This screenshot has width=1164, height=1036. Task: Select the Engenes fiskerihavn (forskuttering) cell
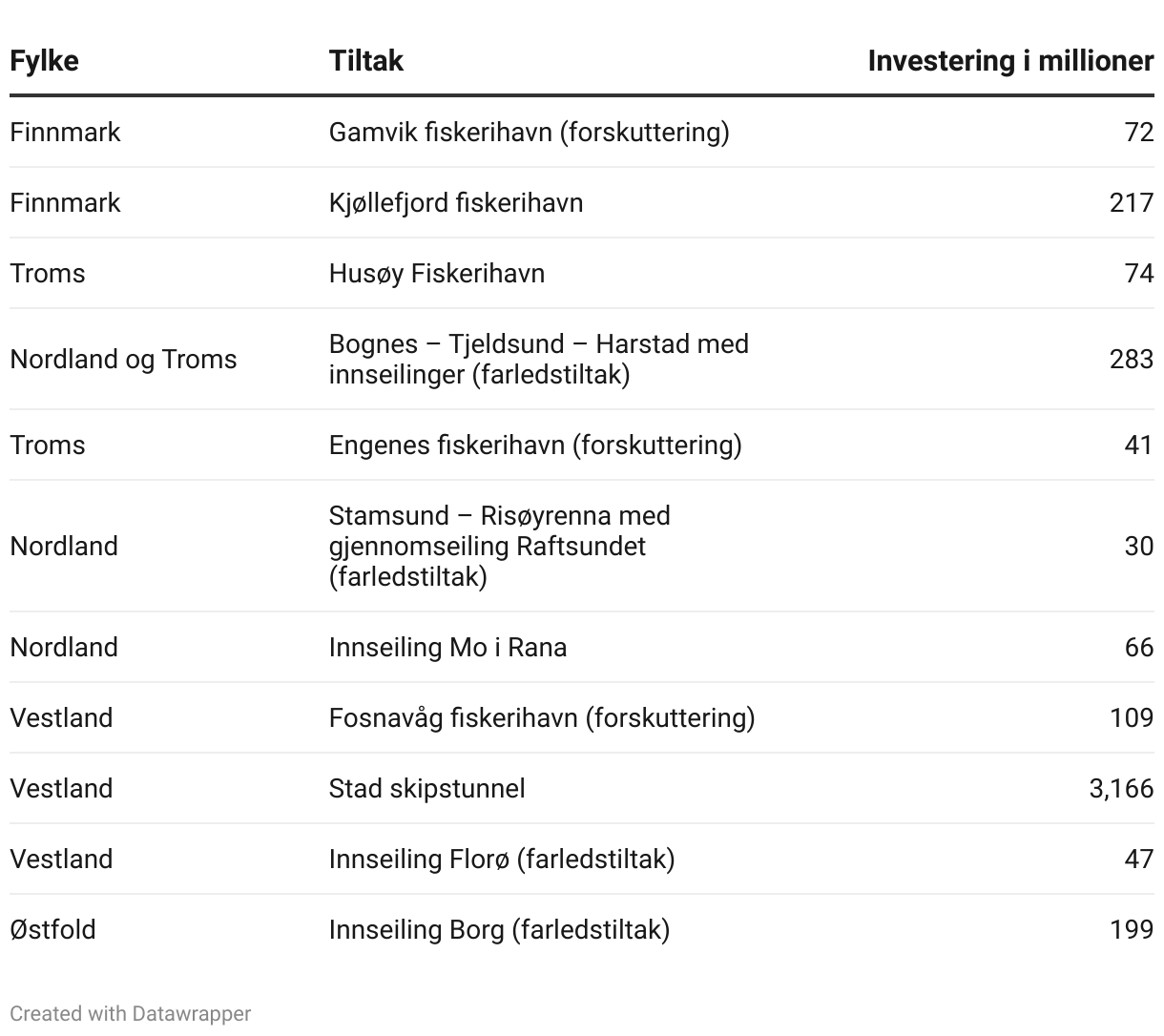click(x=534, y=445)
